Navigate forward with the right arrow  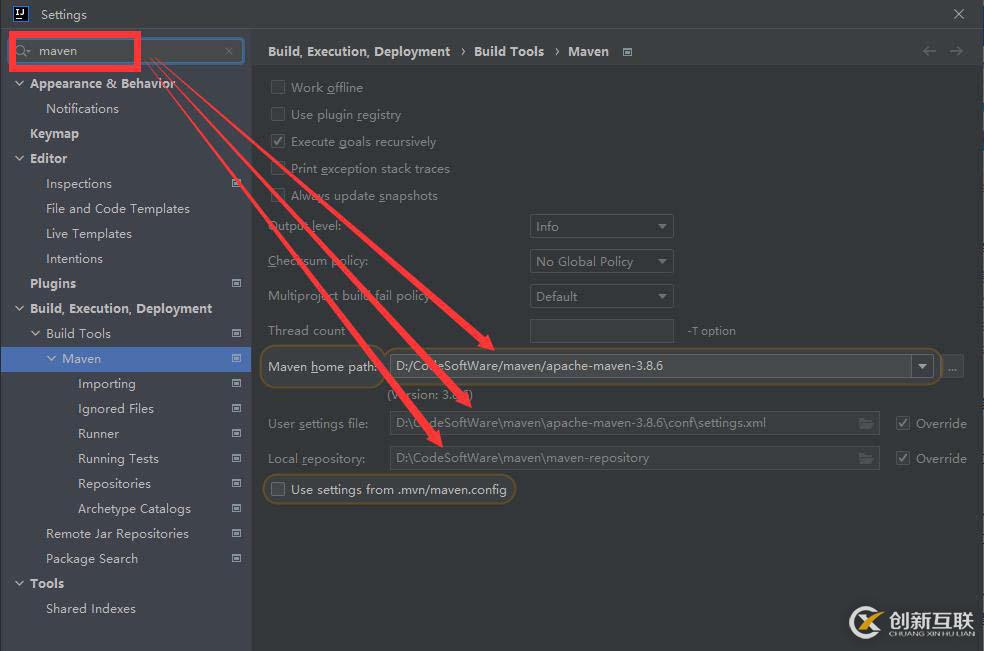click(x=957, y=51)
